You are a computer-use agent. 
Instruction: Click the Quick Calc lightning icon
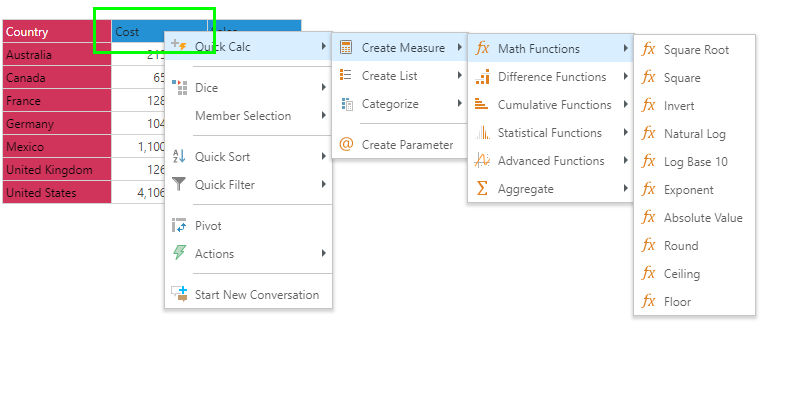coord(179,45)
